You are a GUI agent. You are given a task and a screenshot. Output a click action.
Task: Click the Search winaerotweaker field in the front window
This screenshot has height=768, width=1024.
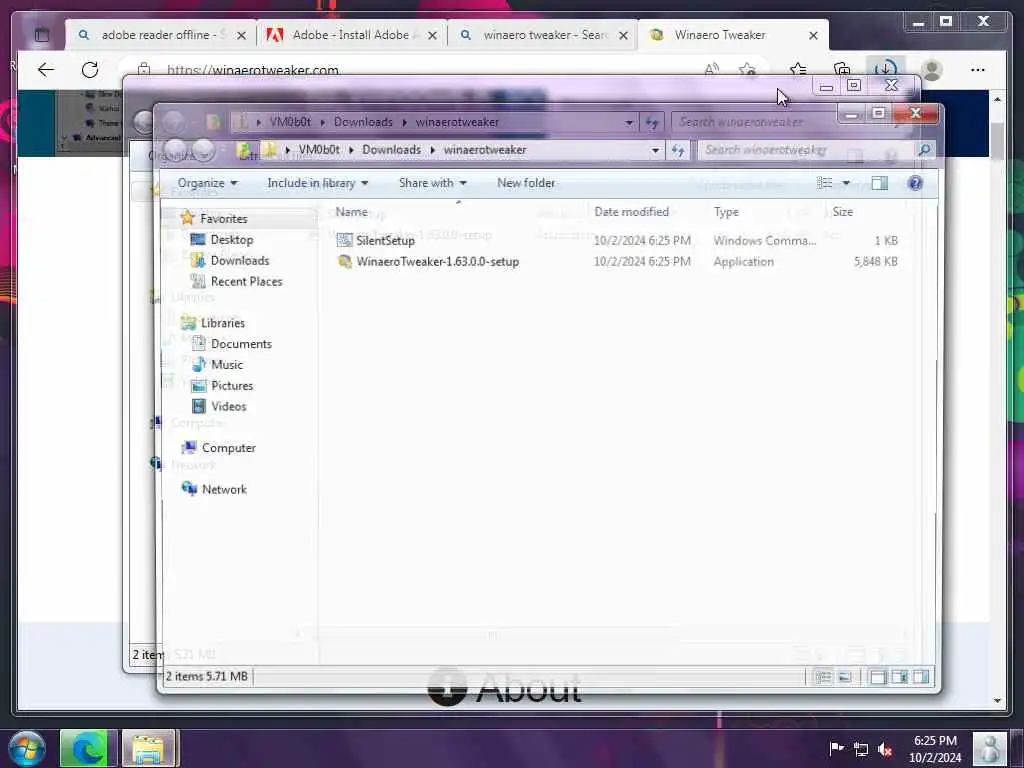808,150
